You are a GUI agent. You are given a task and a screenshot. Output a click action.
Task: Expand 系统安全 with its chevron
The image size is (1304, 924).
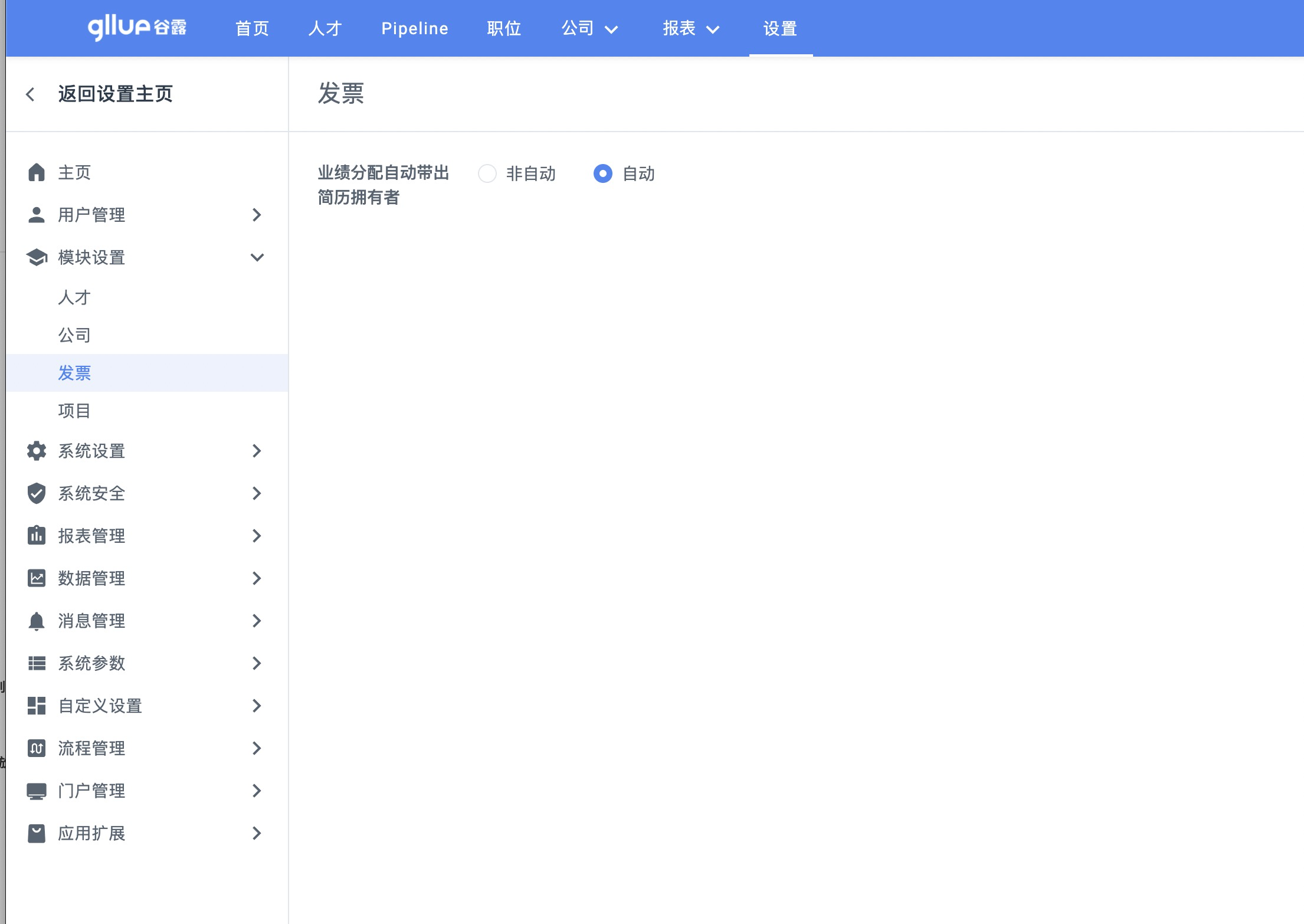[257, 493]
